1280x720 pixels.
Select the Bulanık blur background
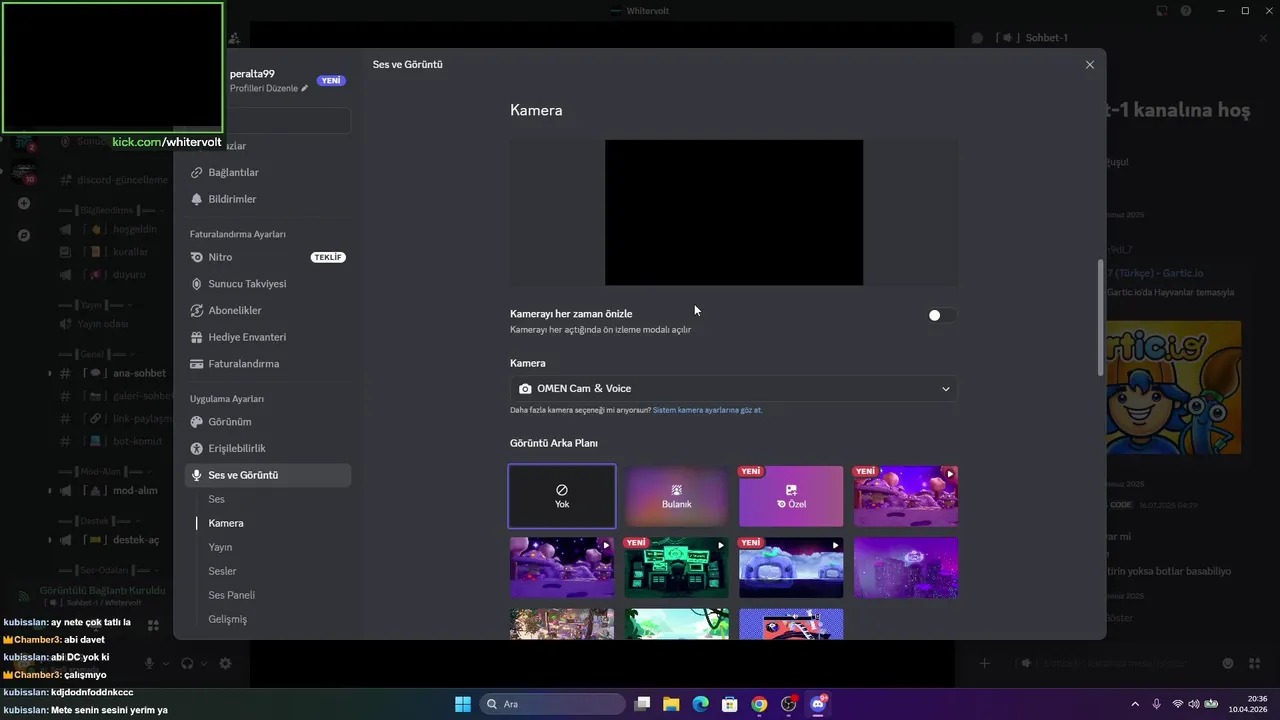[677, 496]
